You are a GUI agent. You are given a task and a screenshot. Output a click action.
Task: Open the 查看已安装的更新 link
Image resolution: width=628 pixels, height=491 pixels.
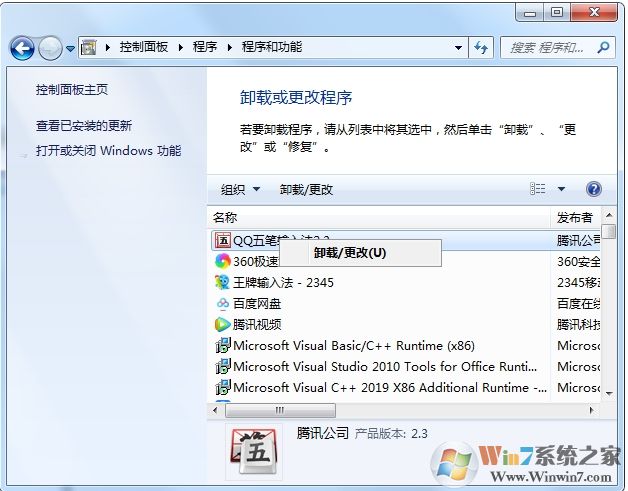(84, 126)
